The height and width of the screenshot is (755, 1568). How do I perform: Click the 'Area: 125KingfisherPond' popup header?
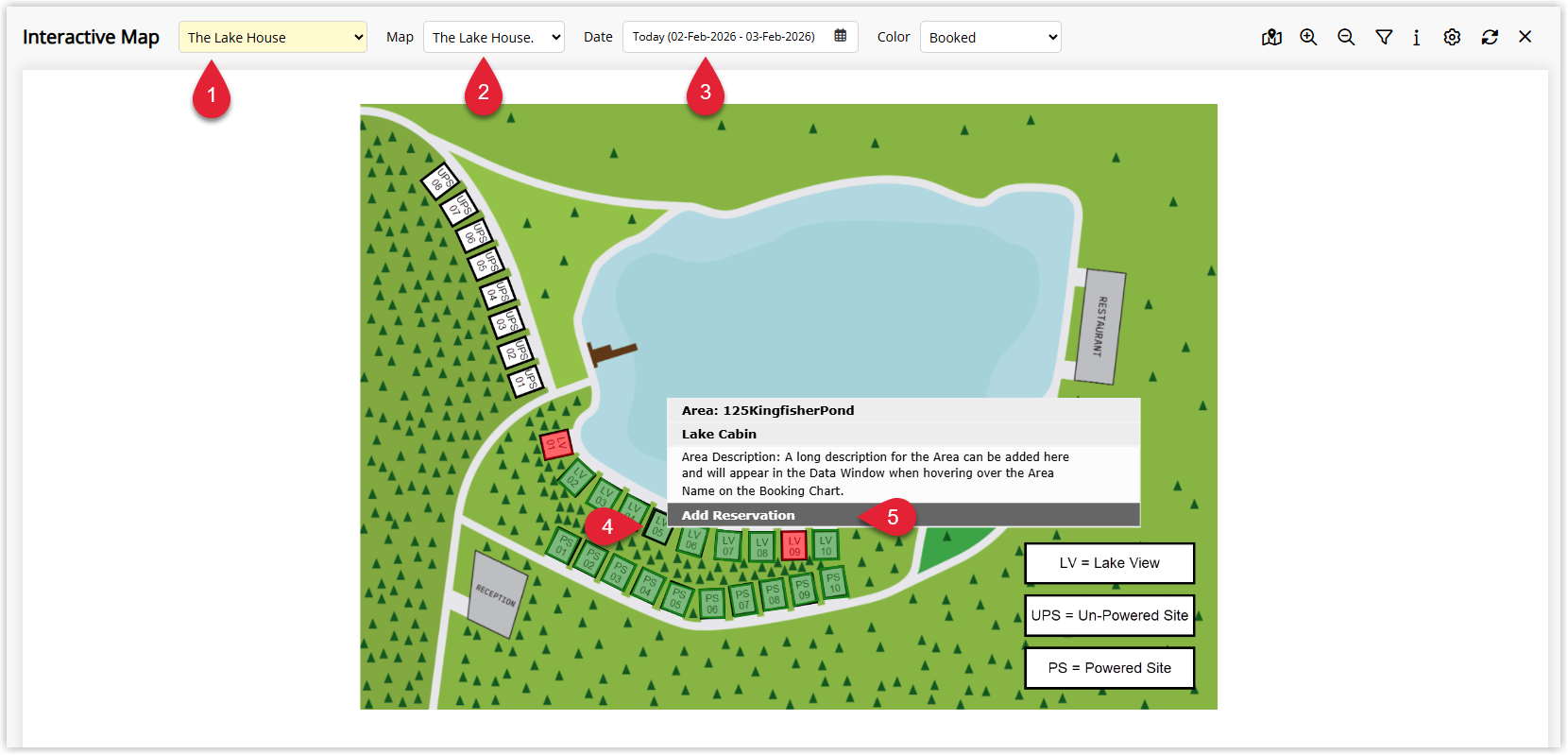click(903, 410)
